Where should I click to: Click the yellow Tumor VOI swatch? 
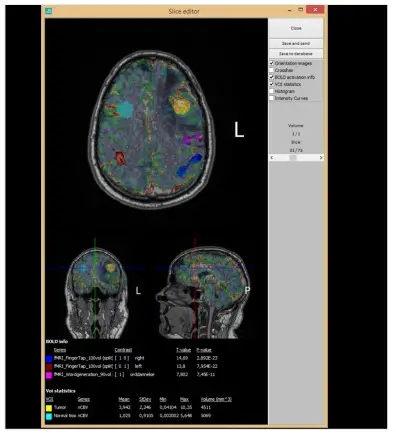point(49,408)
